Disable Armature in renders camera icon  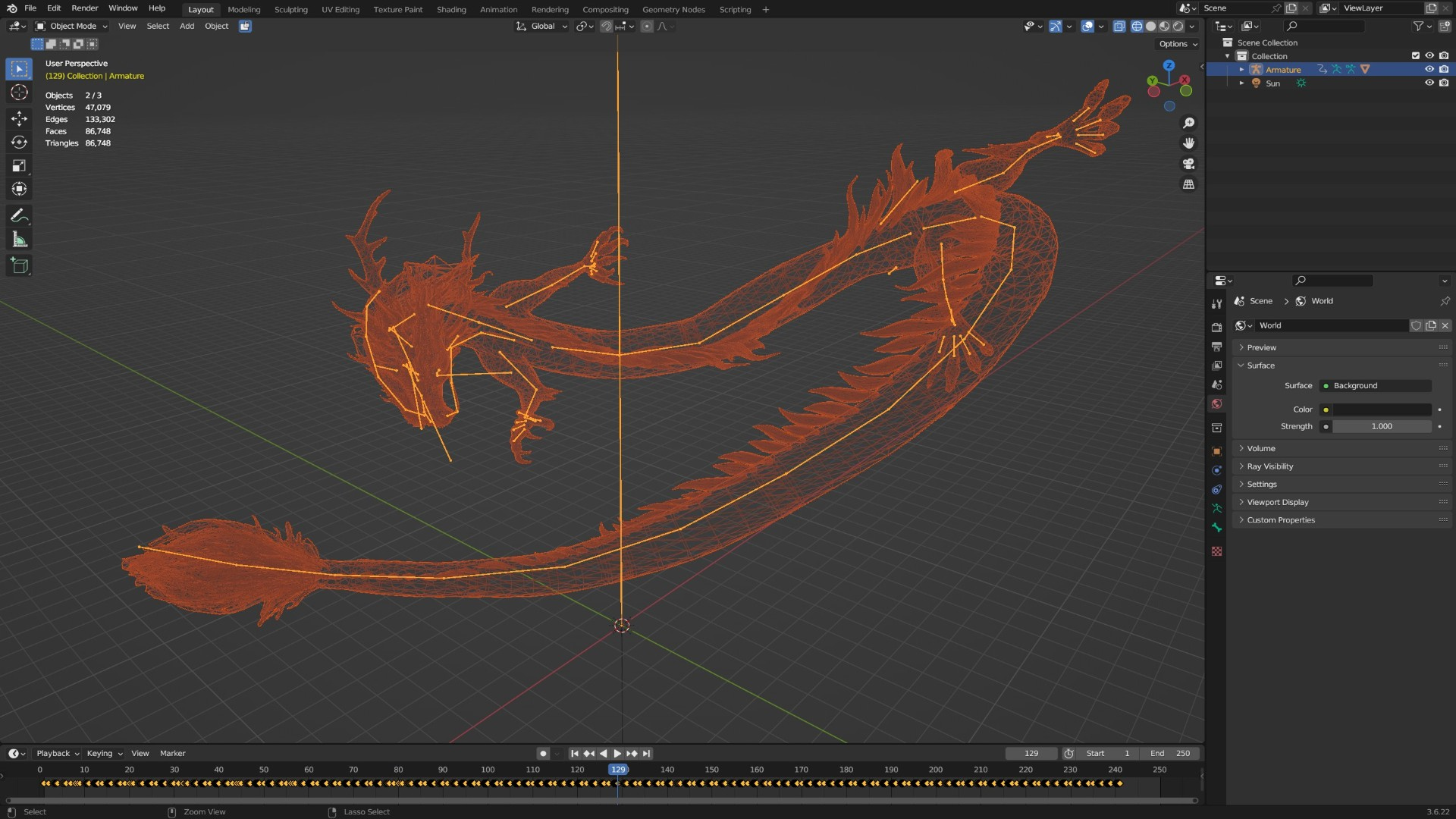pos(1444,69)
